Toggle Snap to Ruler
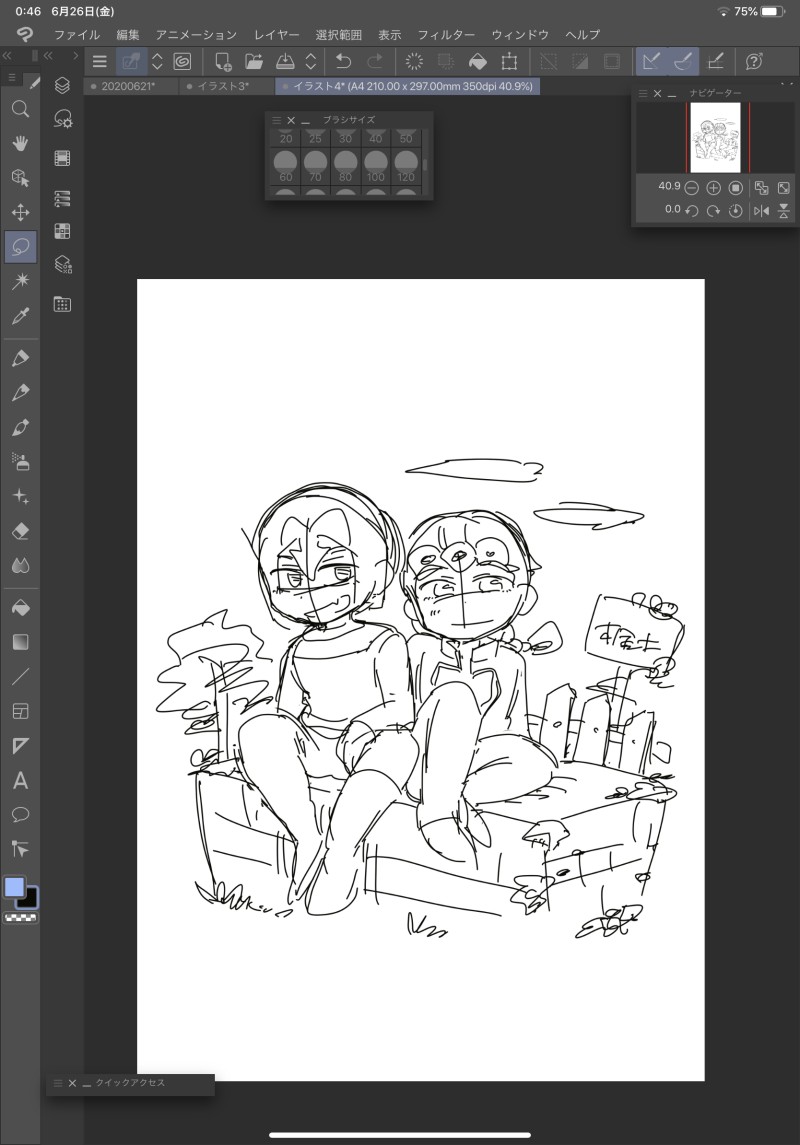 [651, 61]
